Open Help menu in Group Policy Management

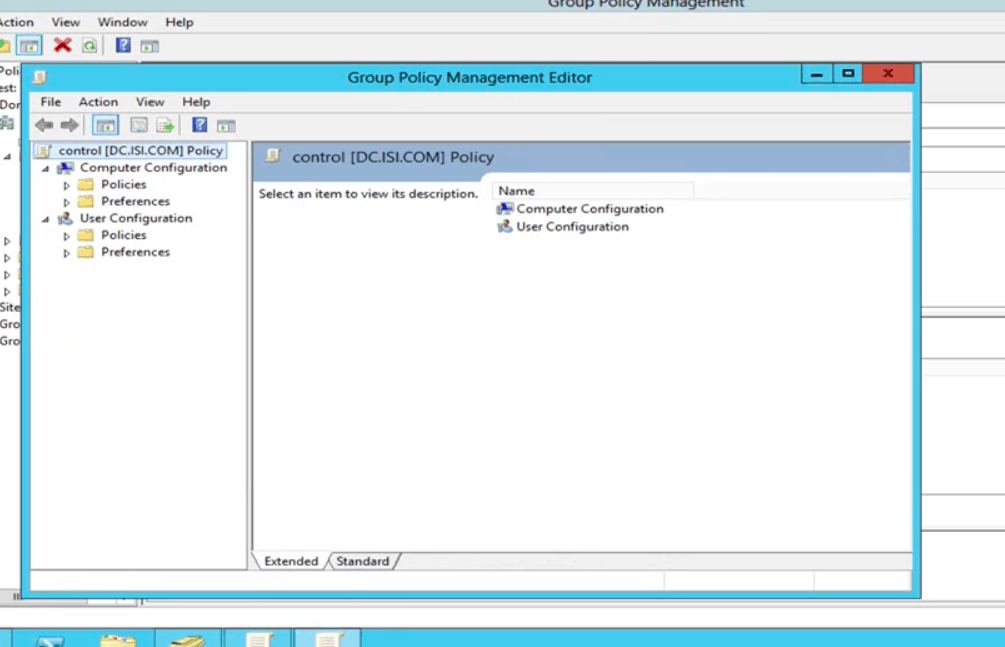click(x=179, y=22)
